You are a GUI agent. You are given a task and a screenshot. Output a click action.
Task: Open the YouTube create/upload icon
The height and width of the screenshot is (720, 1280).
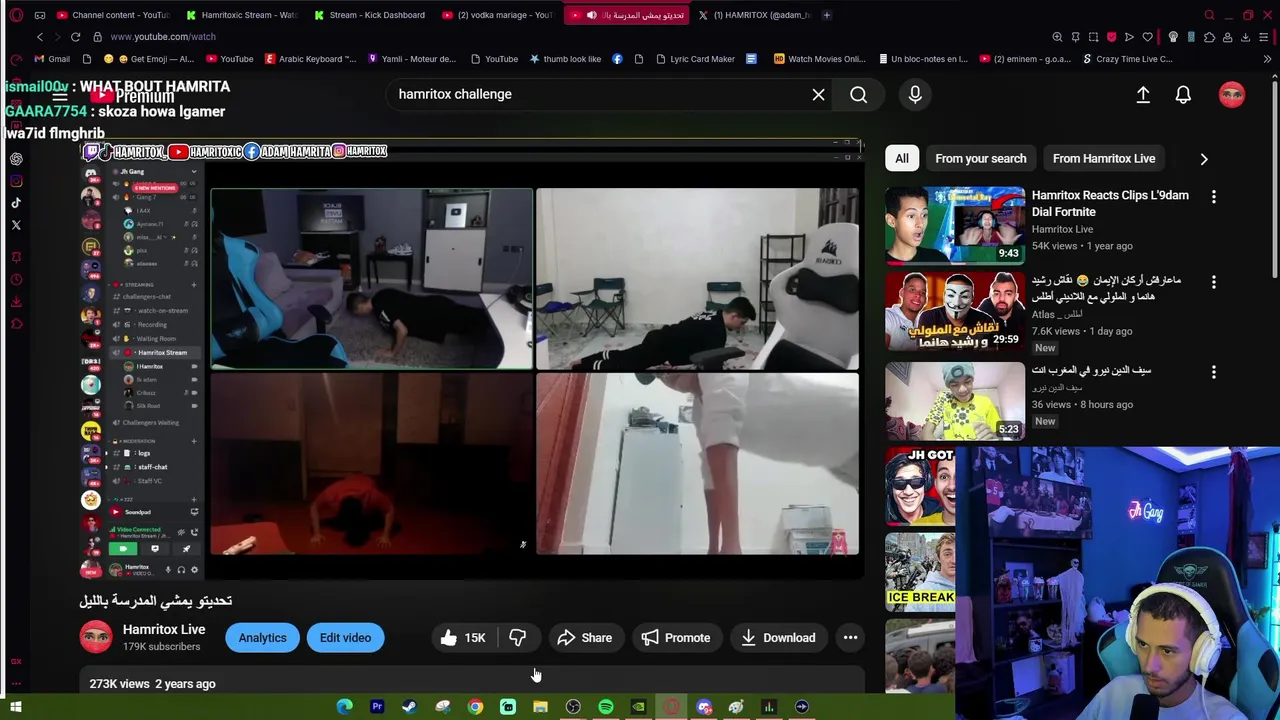click(x=1143, y=94)
